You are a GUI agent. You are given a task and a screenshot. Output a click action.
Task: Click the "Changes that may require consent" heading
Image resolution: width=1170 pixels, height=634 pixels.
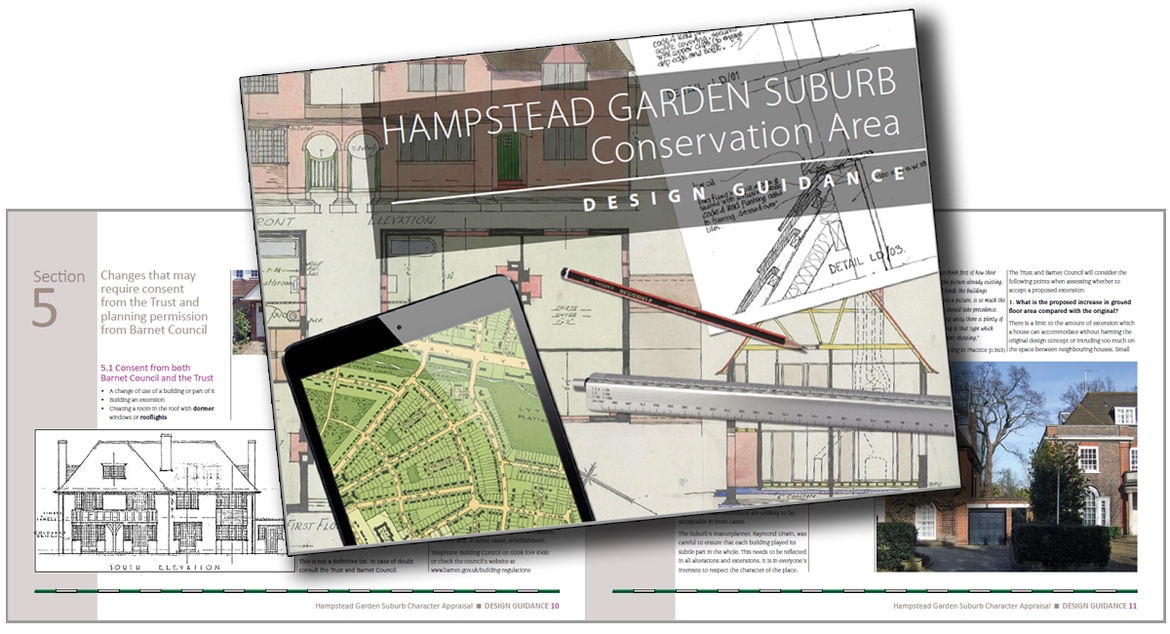coord(154,302)
